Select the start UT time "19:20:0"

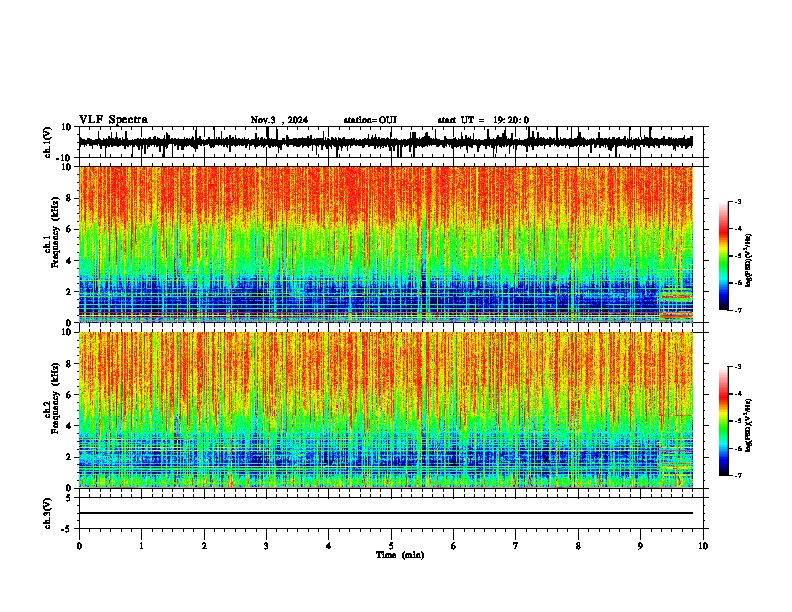click(x=511, y=120)
